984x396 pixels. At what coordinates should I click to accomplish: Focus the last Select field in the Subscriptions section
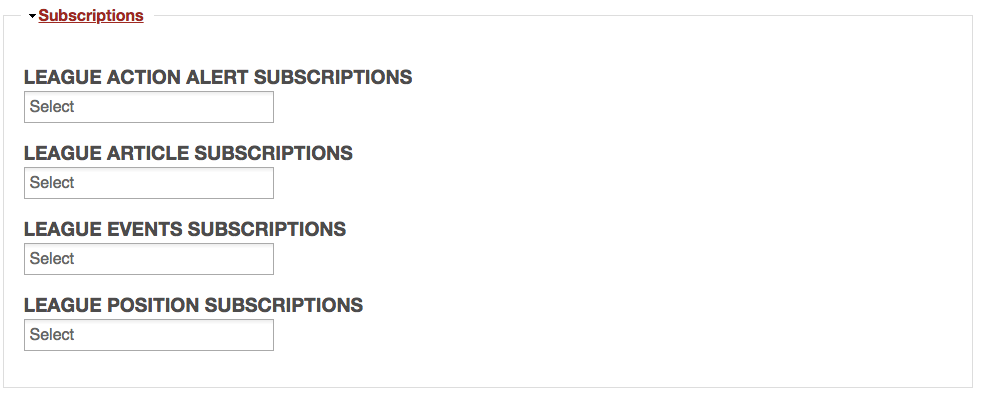pos(149,334)
